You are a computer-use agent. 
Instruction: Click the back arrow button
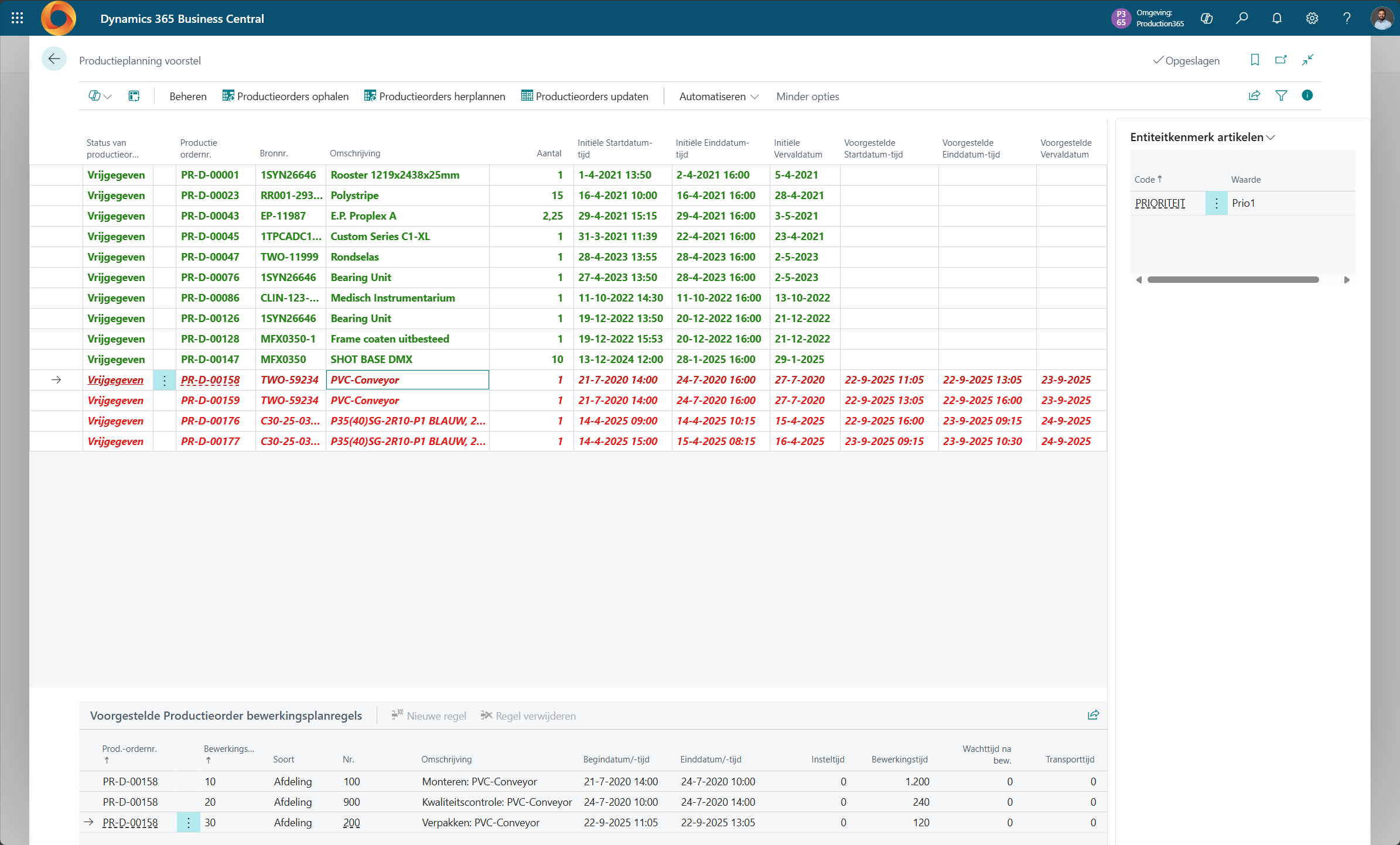click(x=54, y=59)
